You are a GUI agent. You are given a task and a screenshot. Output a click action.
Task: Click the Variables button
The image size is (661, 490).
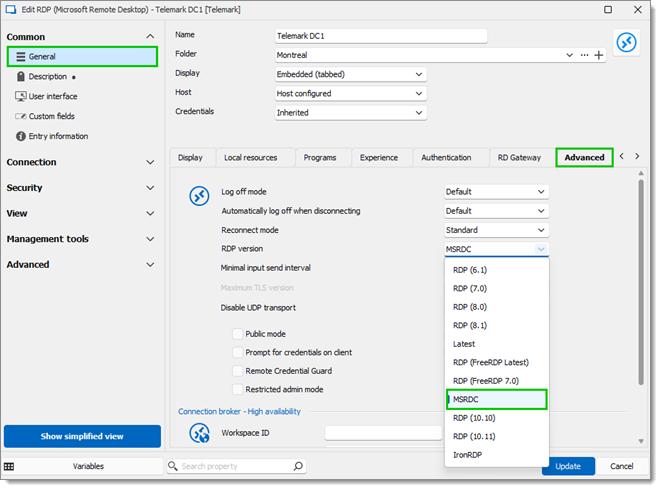[x=88, y=466]
